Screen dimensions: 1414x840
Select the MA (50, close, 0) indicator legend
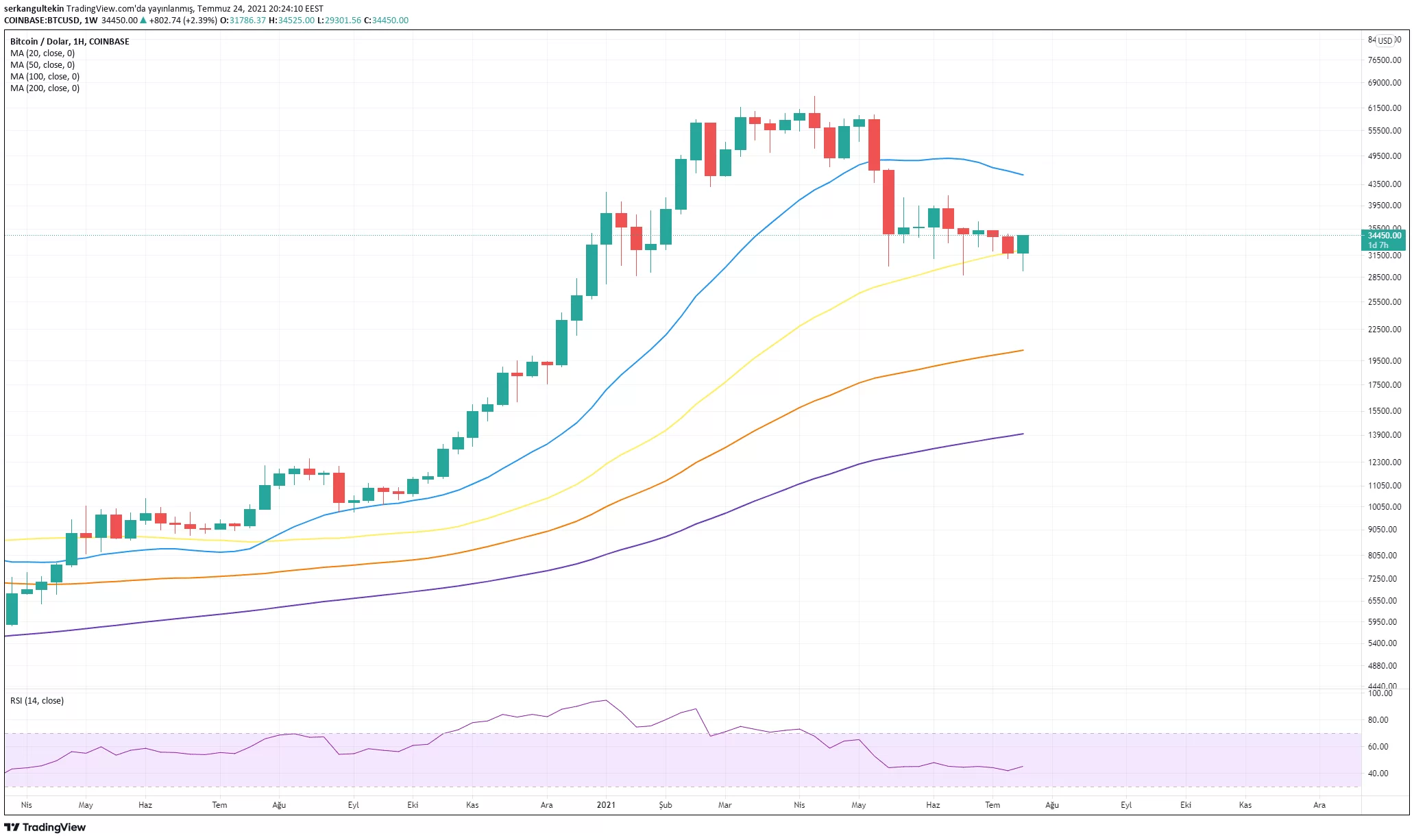(x=42, y=65)
